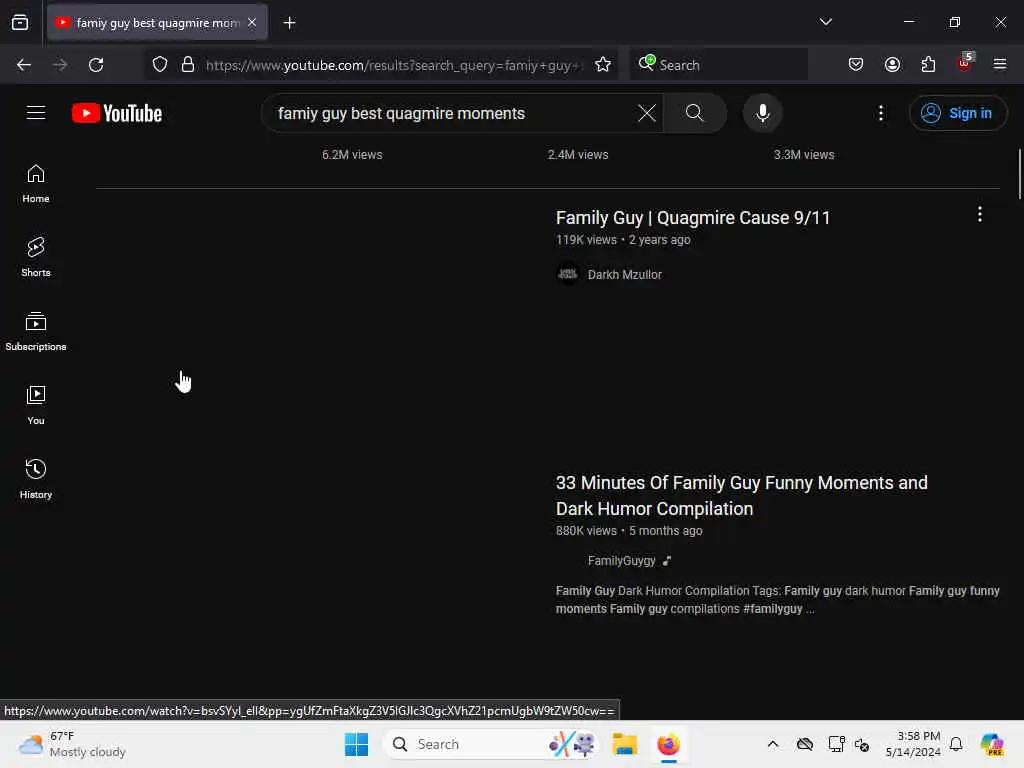Expand the list all tabs chevron
This screenshot has width=1024, height=768.
click(x=825, y=22)
